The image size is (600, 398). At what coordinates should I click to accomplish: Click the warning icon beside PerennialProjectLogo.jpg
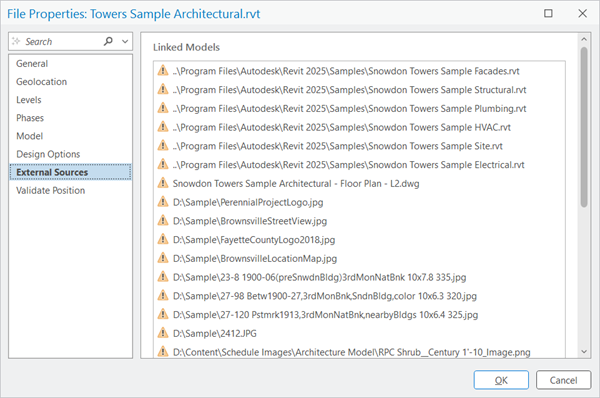[163, 202]
